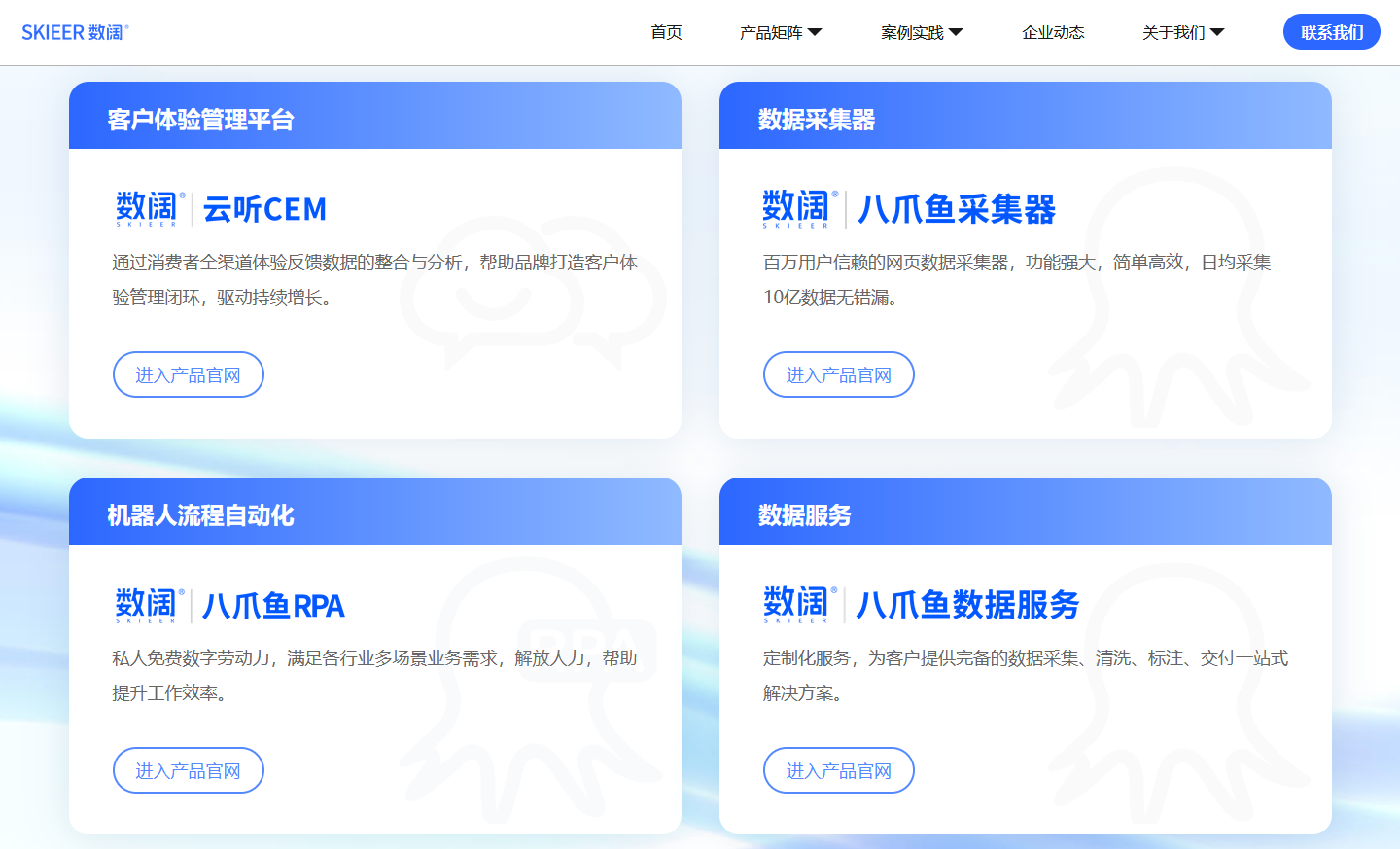Screen dimensions: 1400x849
Task: Open the 关于我们 menu
Action: coord(1173,32)
